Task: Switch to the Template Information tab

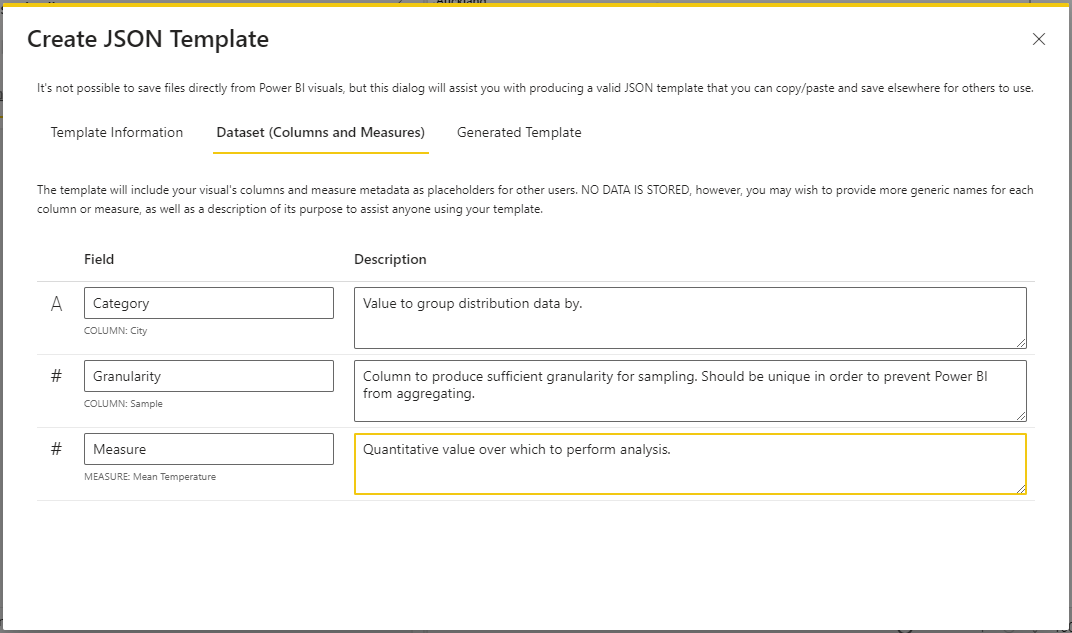Action: pos(117,133)
